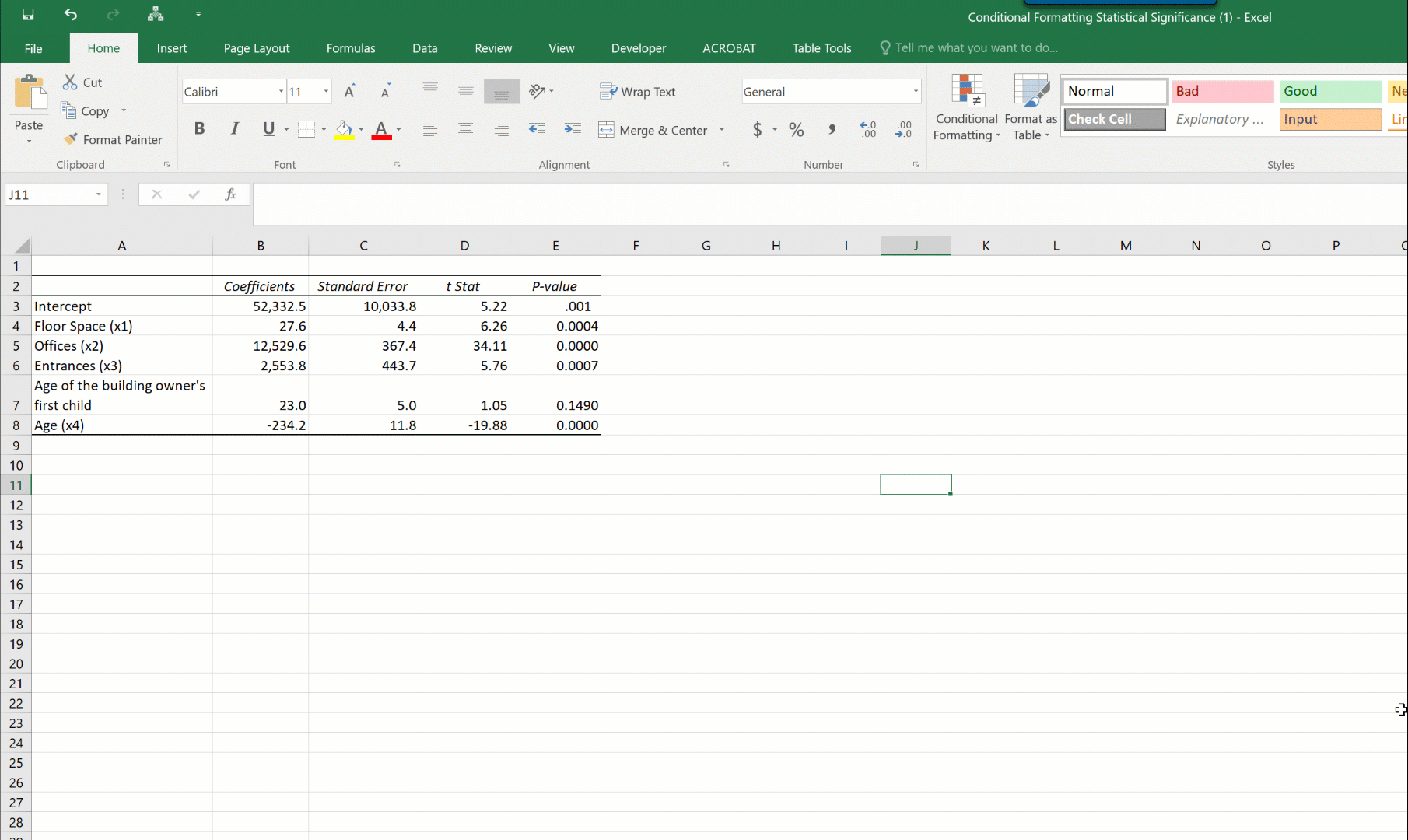The image size is (1408, 840).
Task: Open the font name dropdown
Action: (279, 91)
